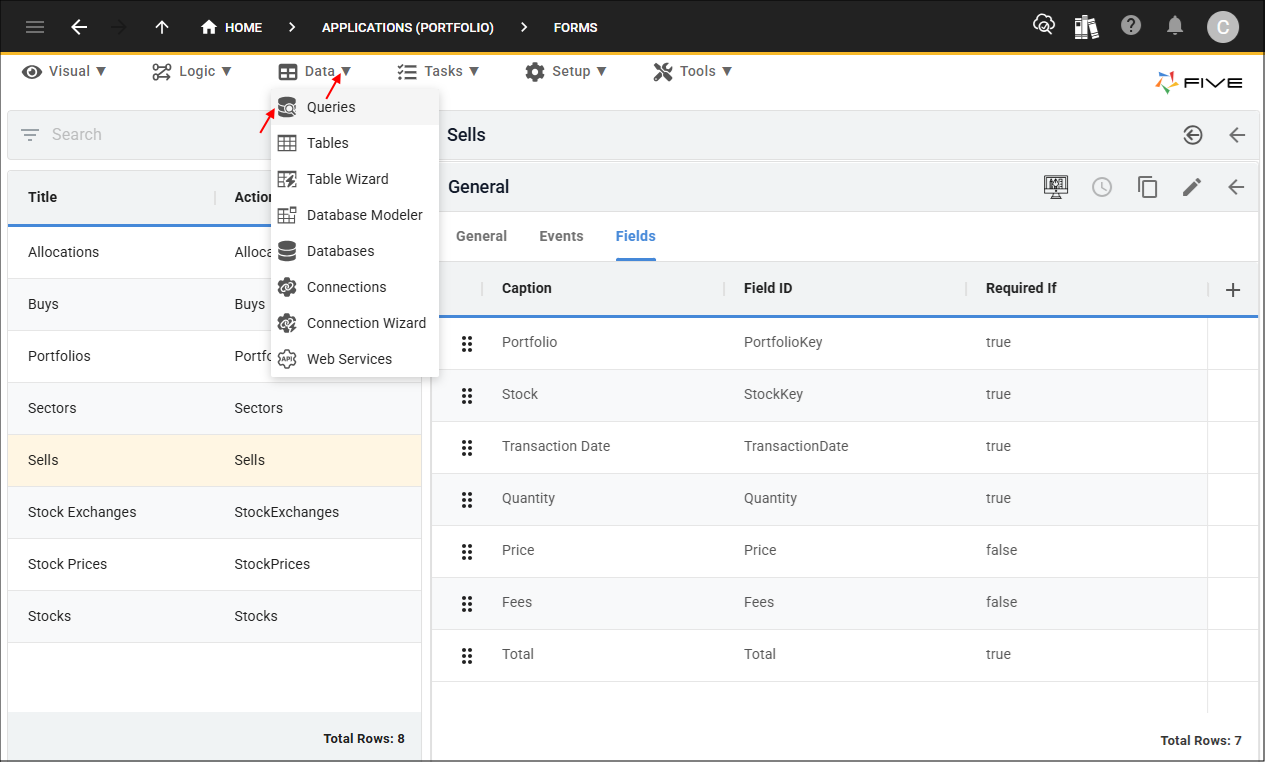Viewport: 1265px width, 762px height.
Task: Choose Database Modeler menu item
Action: pyautogui.click(x=364, y=215)
